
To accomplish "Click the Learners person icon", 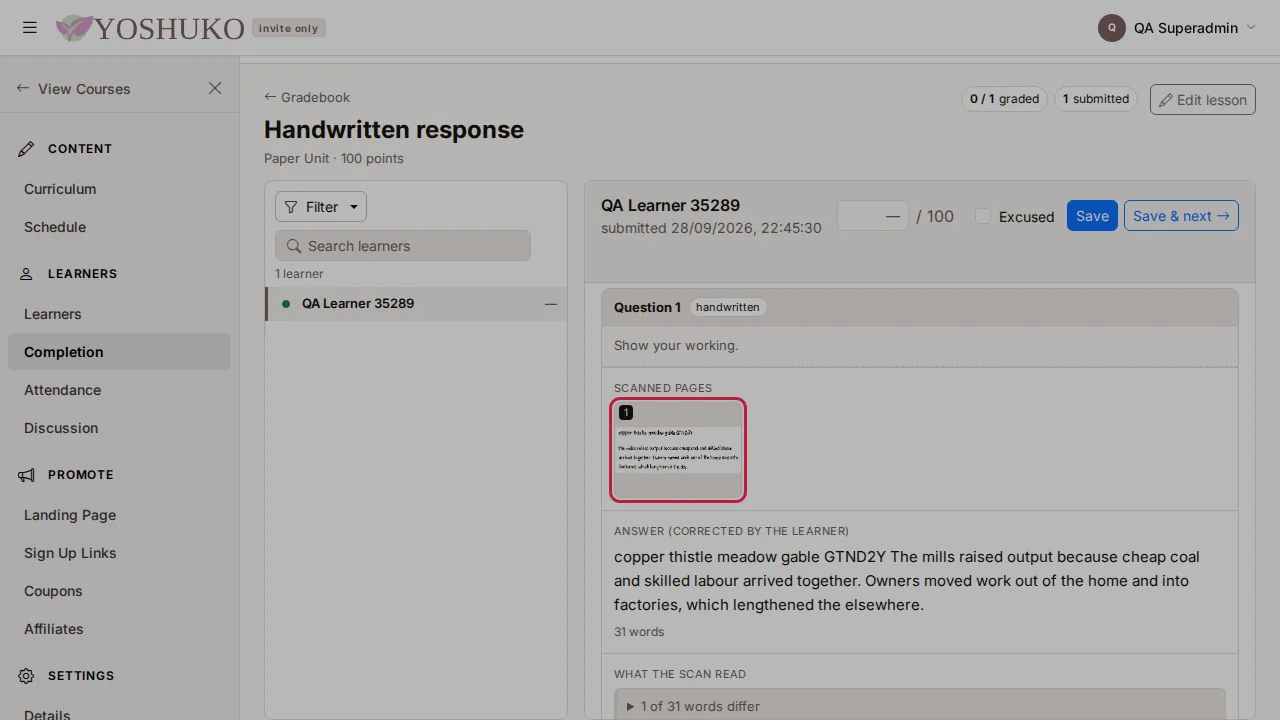I will 26,274.
